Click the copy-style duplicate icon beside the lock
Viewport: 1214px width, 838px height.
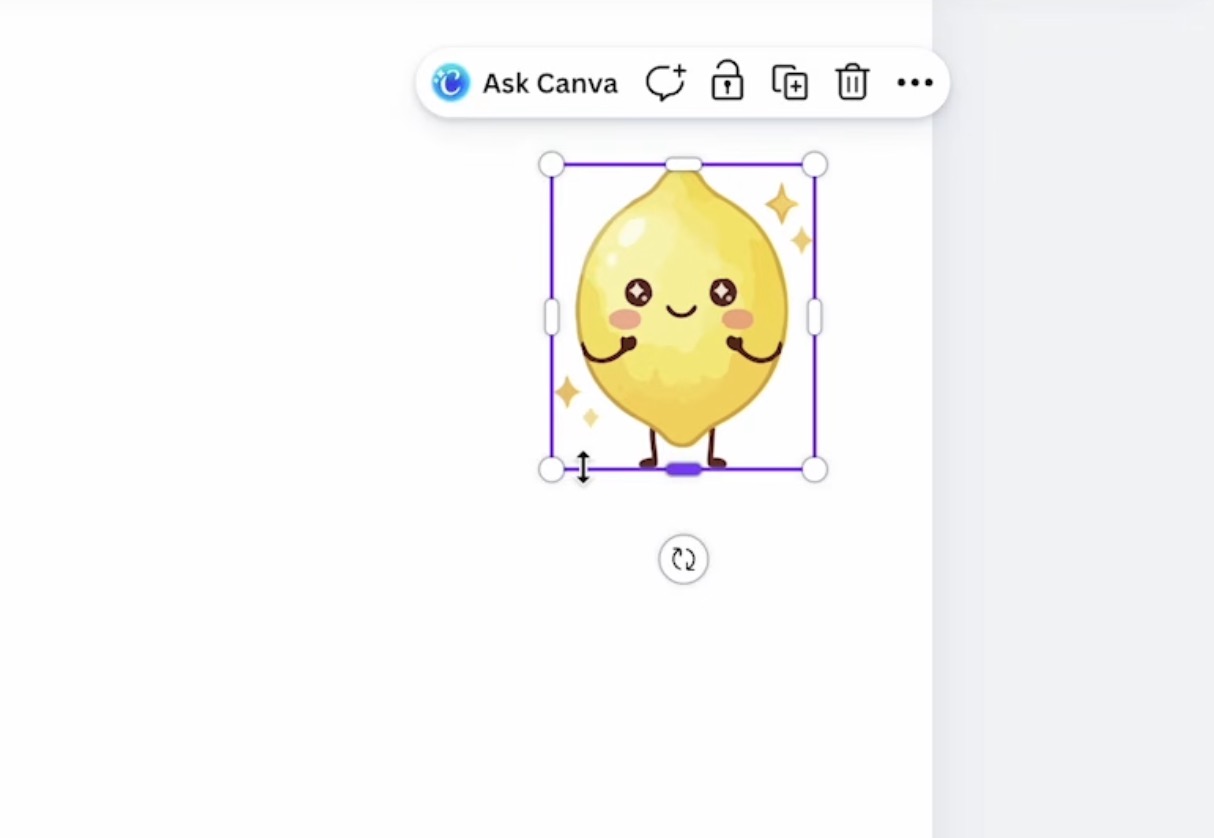coord(789,82)
